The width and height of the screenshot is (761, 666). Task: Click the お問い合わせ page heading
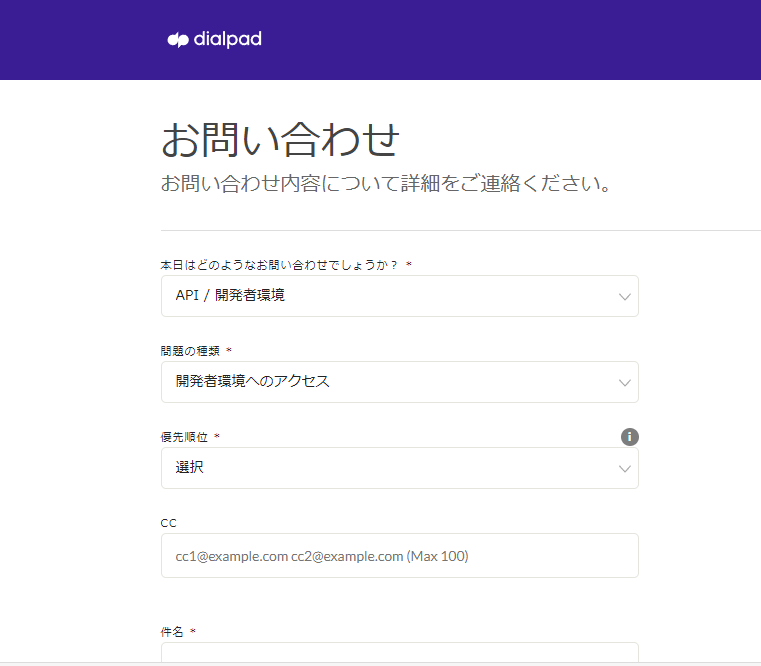pos(280,140)
